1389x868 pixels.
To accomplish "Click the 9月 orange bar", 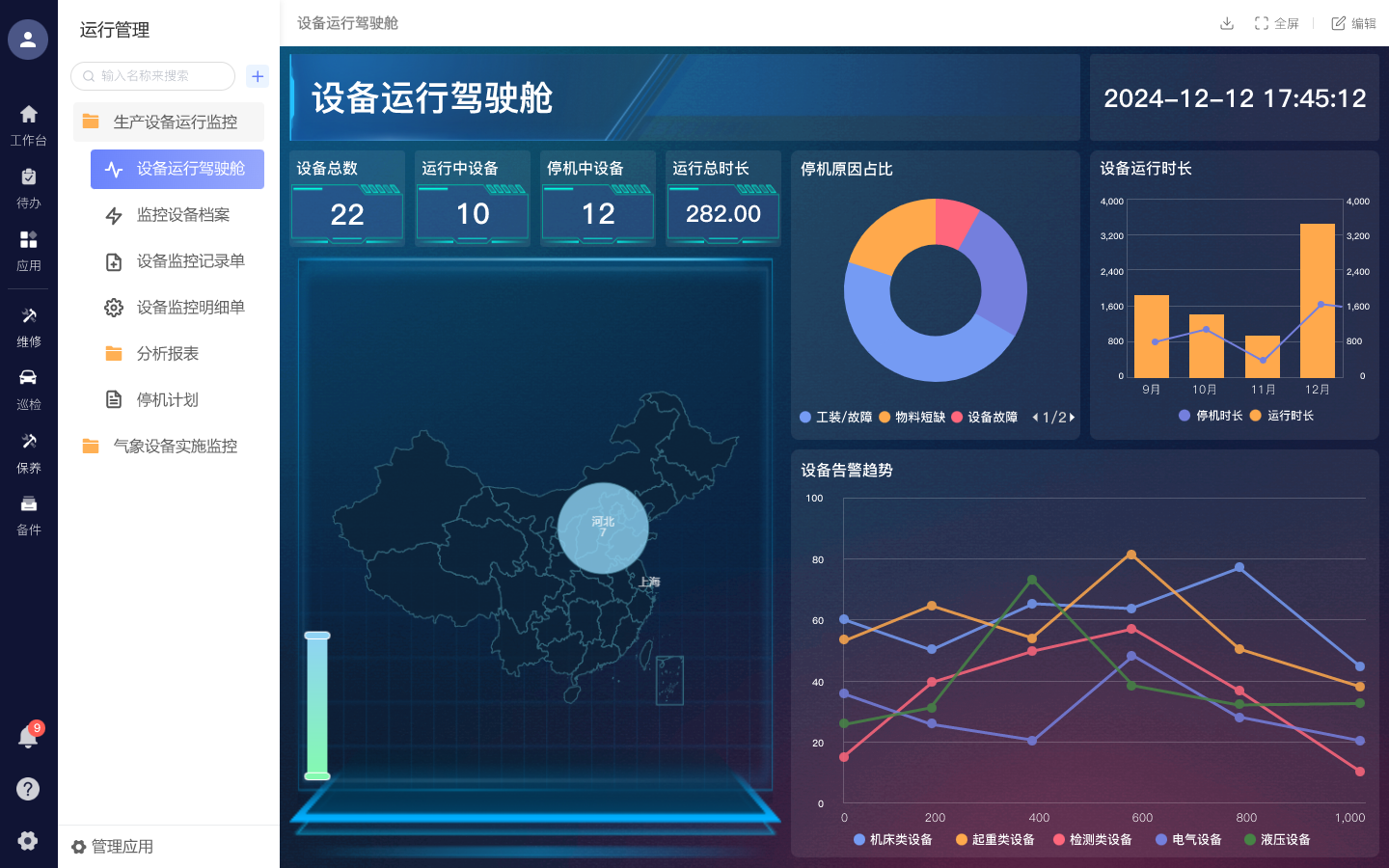I will coord(1152,336).
